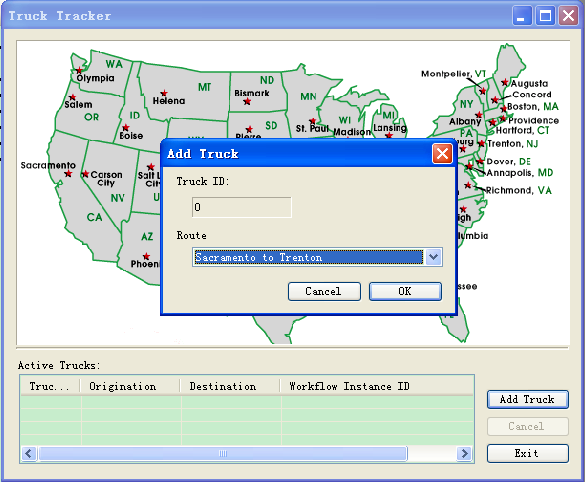Click the Sacramento star marker
585x482 pixels.
pos(68,173)
